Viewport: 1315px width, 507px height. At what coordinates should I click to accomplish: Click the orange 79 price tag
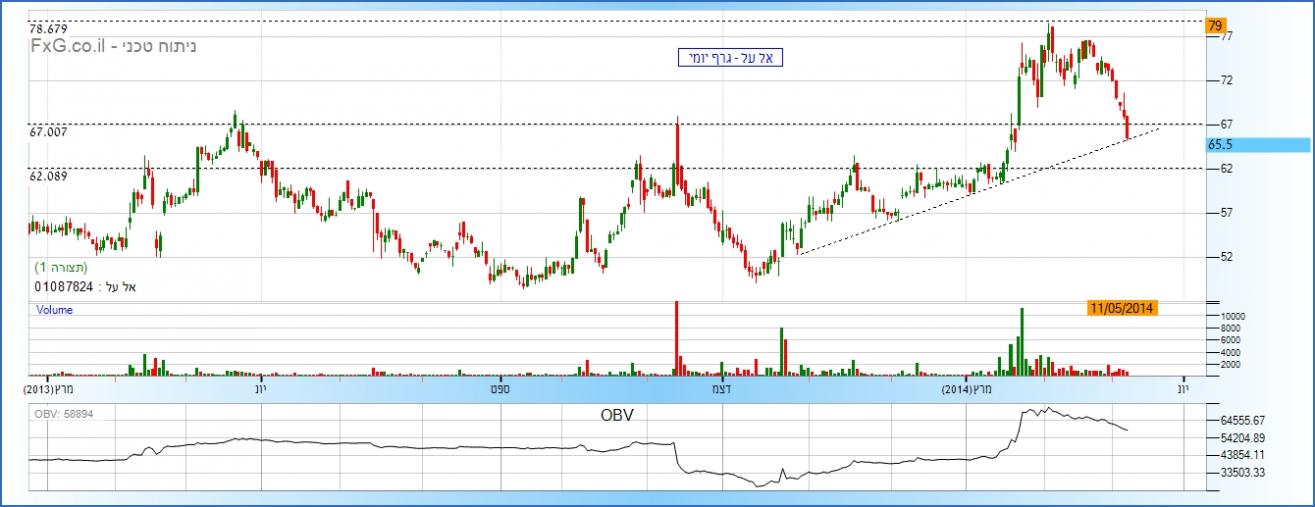pyautogui.click(x=1216, y=25)
